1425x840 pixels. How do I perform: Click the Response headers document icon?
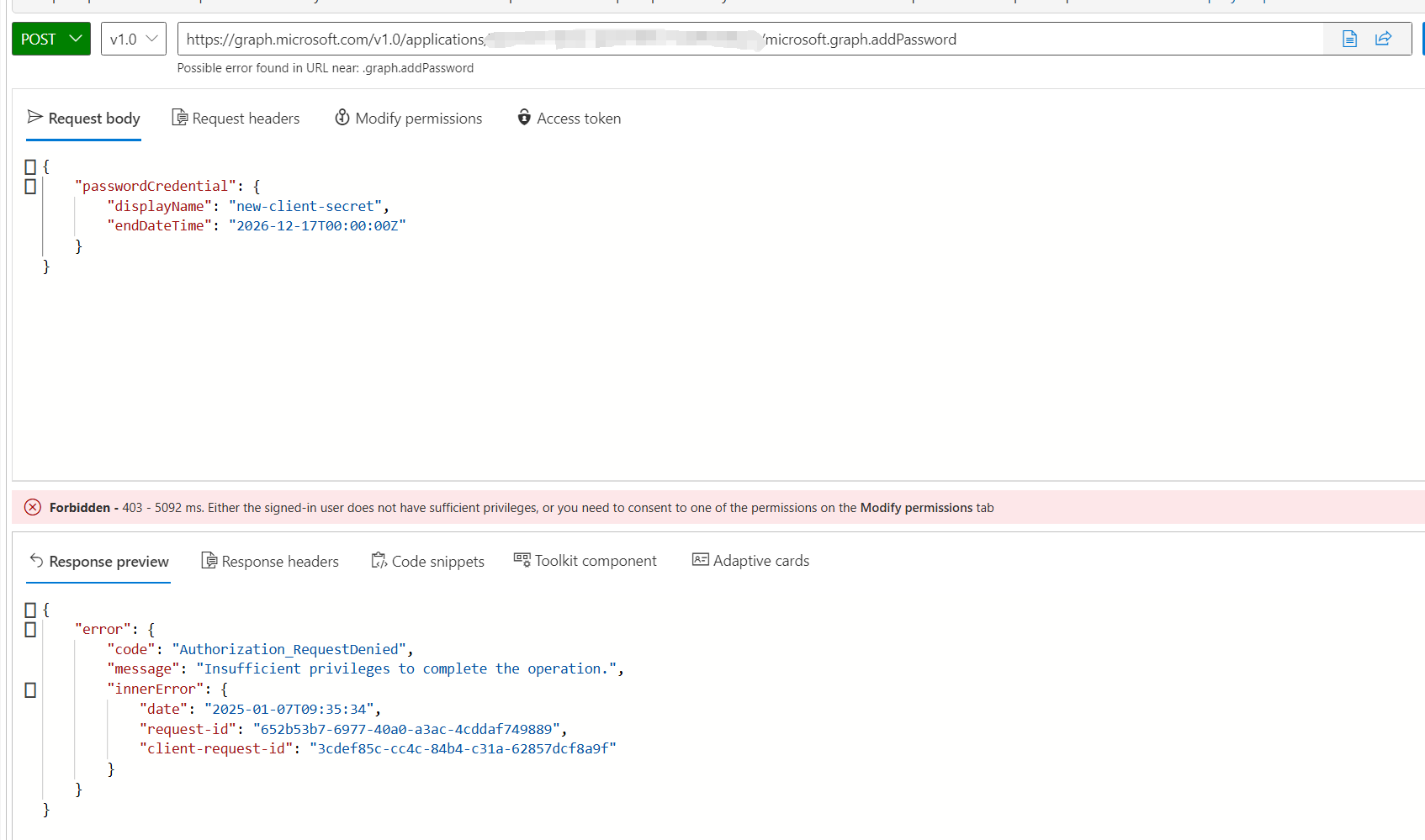pyautogui.click(x=209, y=560)
